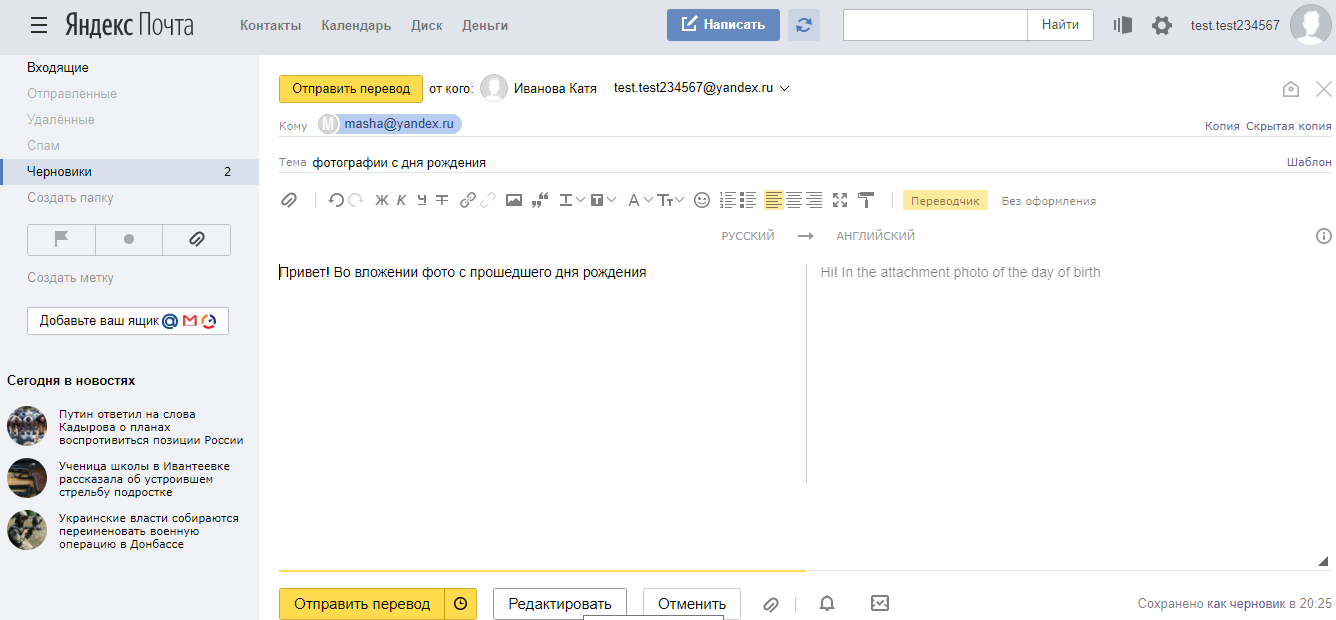Click the reminder bell icon at bottom
This screenshot has width=1336, height=620.
pyautogui.click(x=827, y=604)
